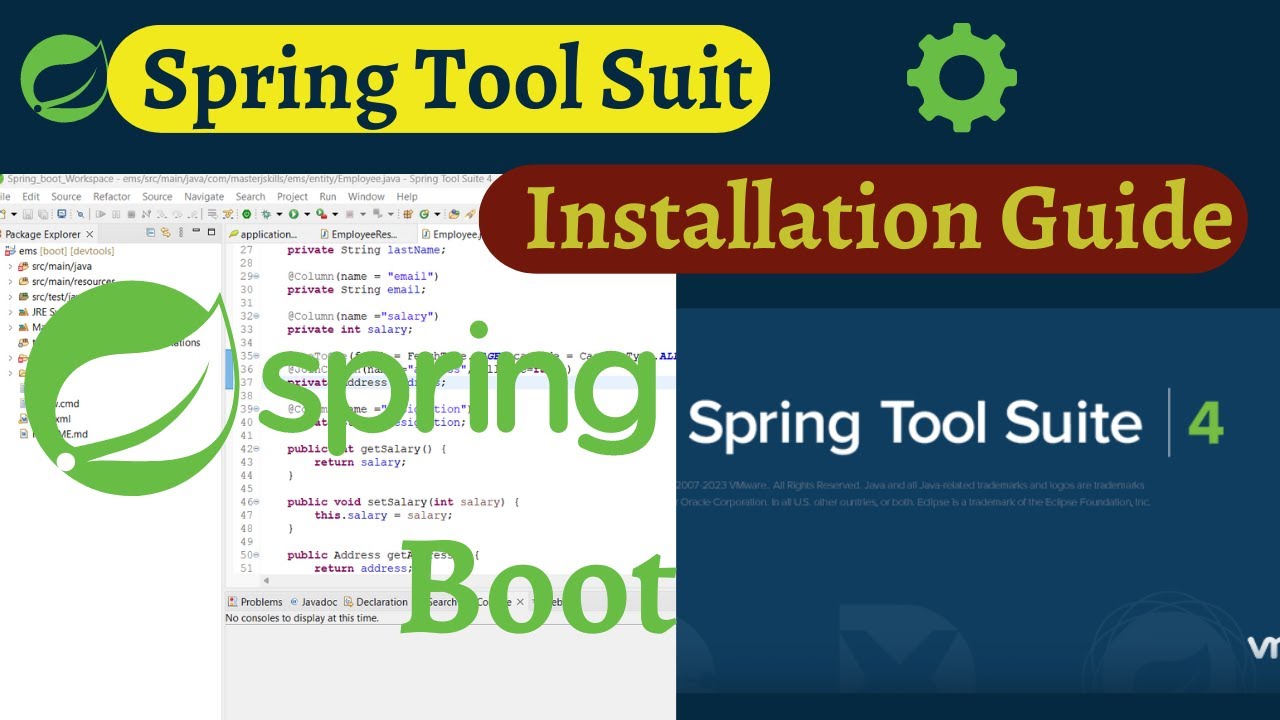
Task: Click the Disconnect toolbar icon
Action: [146, 214]
